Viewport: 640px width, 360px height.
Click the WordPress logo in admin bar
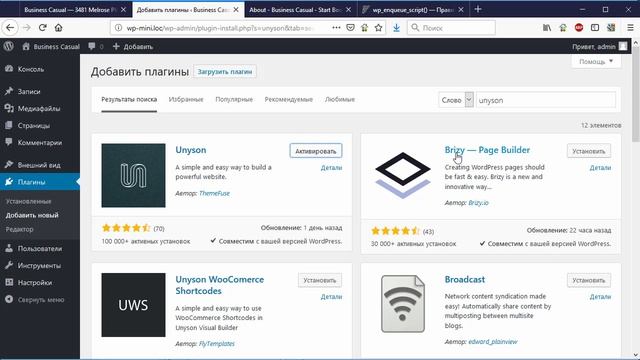9,47
